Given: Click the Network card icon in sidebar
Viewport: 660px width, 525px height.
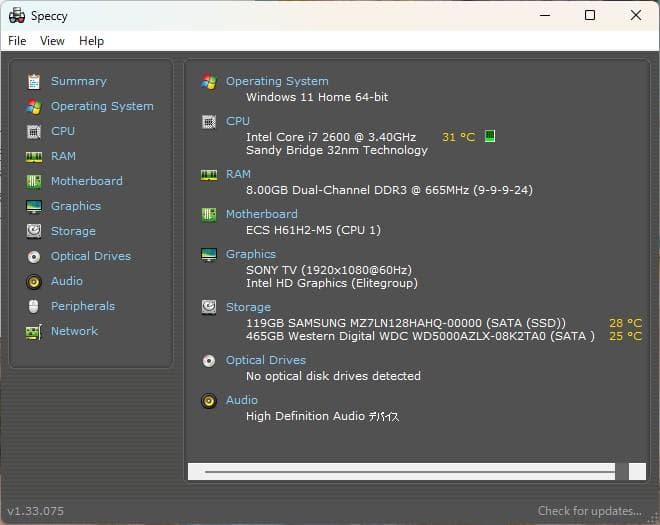Looking at the screenshot, I should coord(34,332).
